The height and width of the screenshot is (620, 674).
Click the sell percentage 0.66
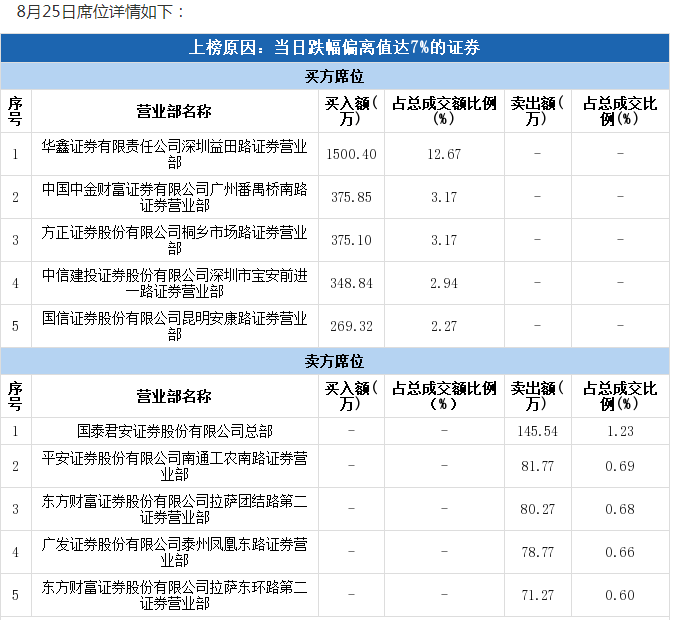pyautogui.click(x=620, y=552)
